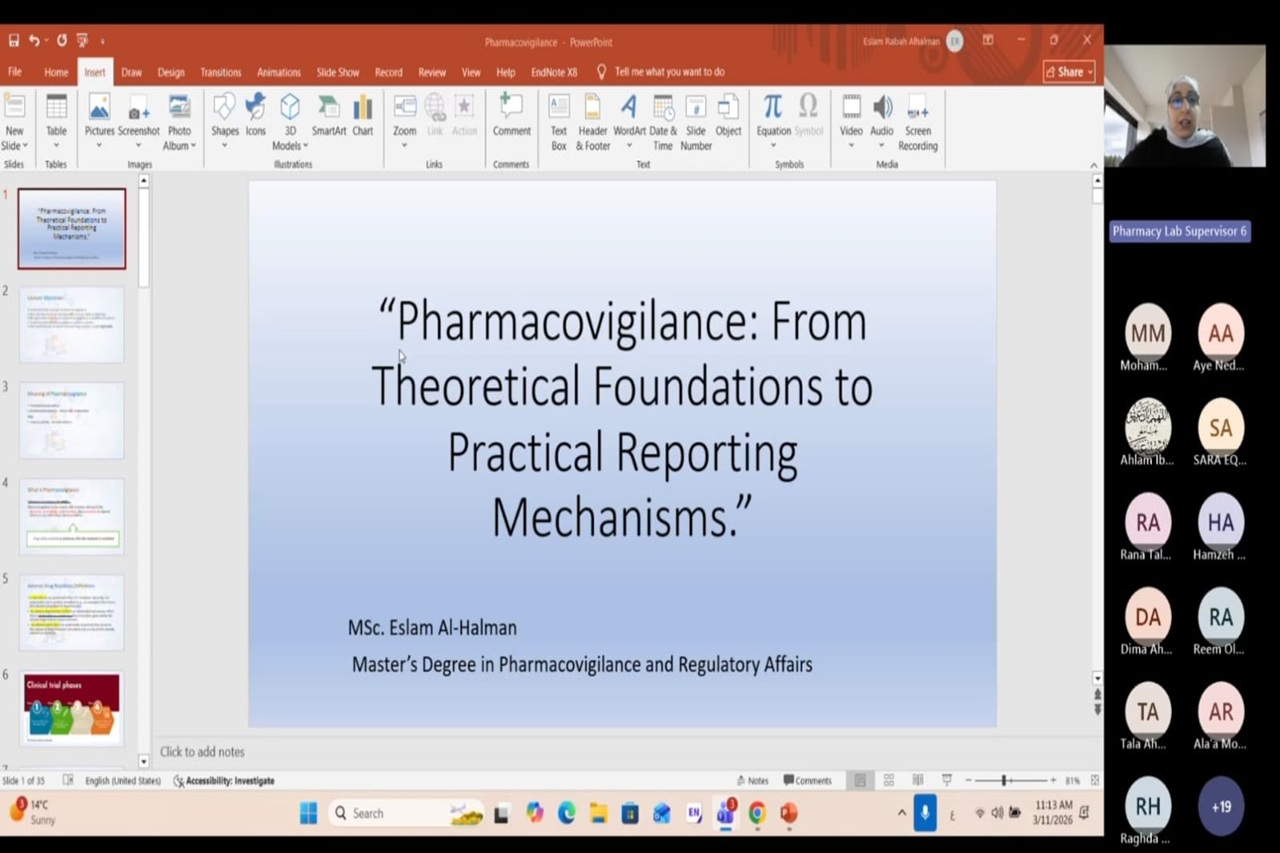Select the Clinical trial phases slide thumbnail
This screenshot has height=853, width=1280.
tap(72, 708)
